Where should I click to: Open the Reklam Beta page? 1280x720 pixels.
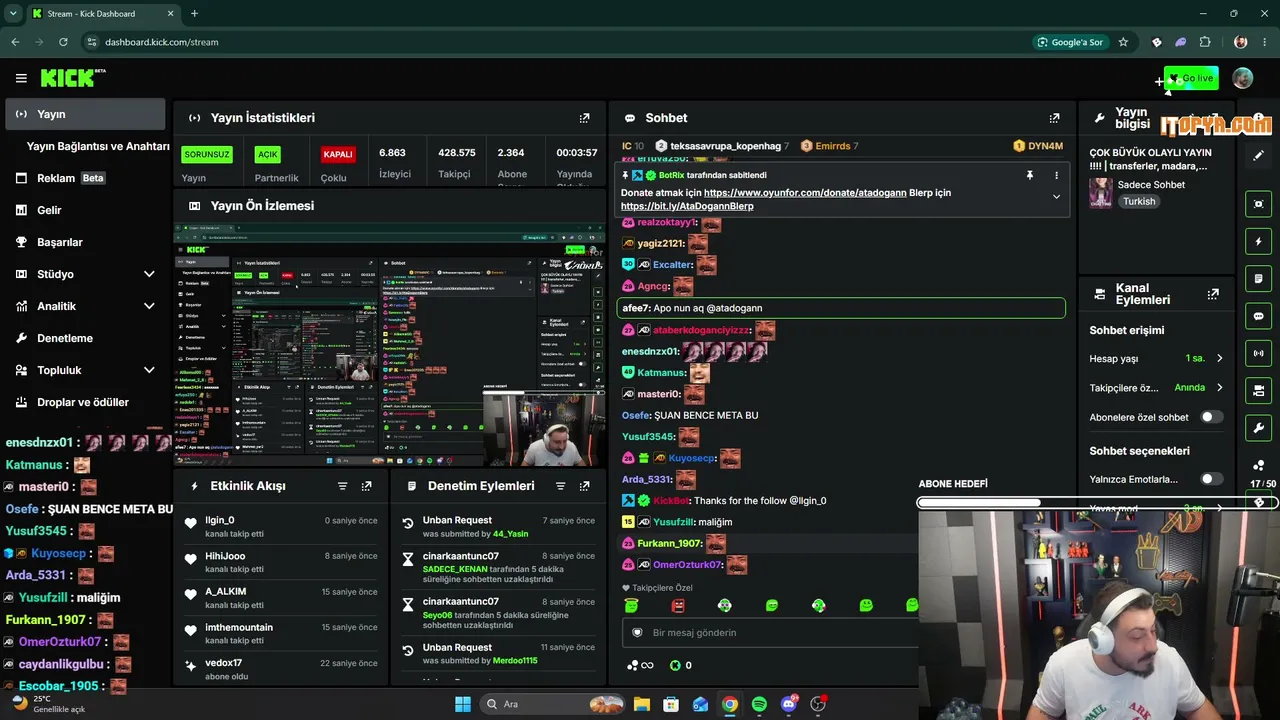85,178
